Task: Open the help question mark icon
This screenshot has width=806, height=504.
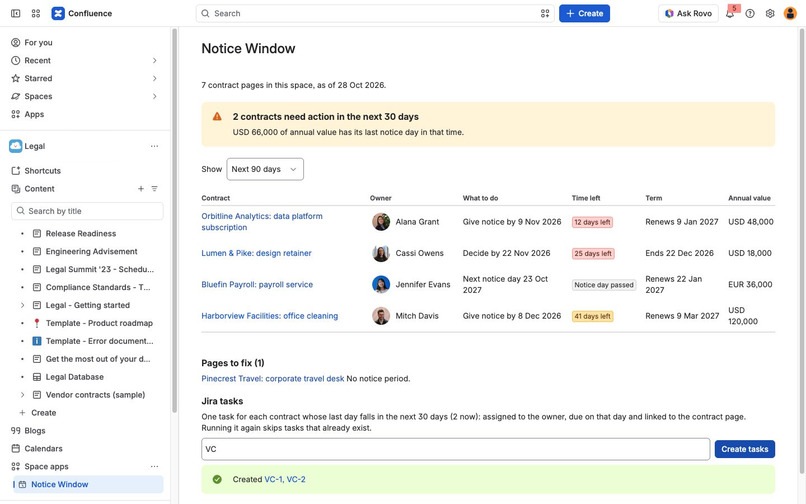Action: point(750,13)
